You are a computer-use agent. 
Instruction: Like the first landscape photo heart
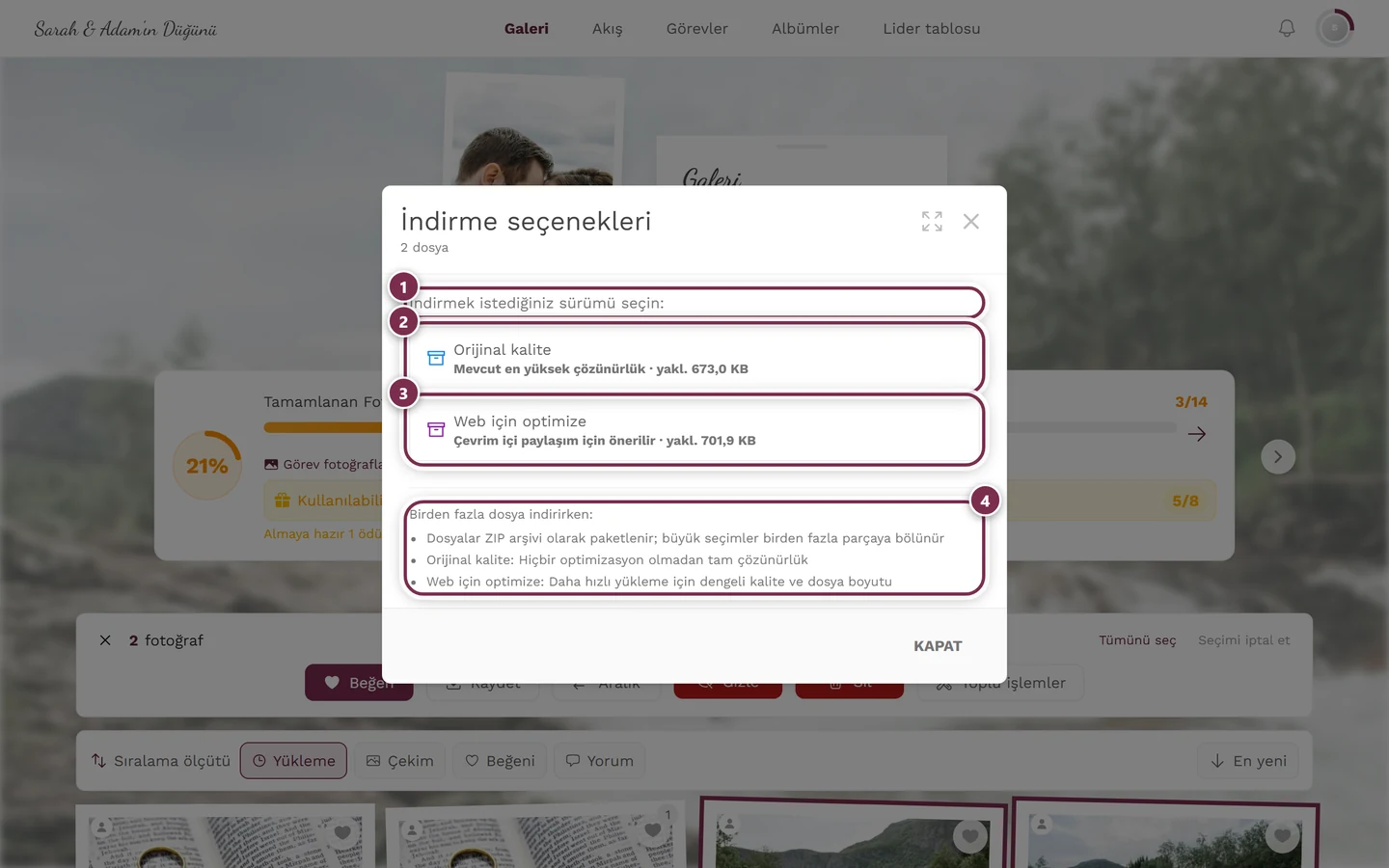(970, 836)
